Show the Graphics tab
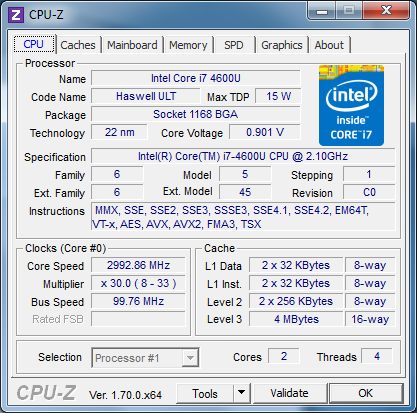The image size is (417, 413). (x=282, y=45)
